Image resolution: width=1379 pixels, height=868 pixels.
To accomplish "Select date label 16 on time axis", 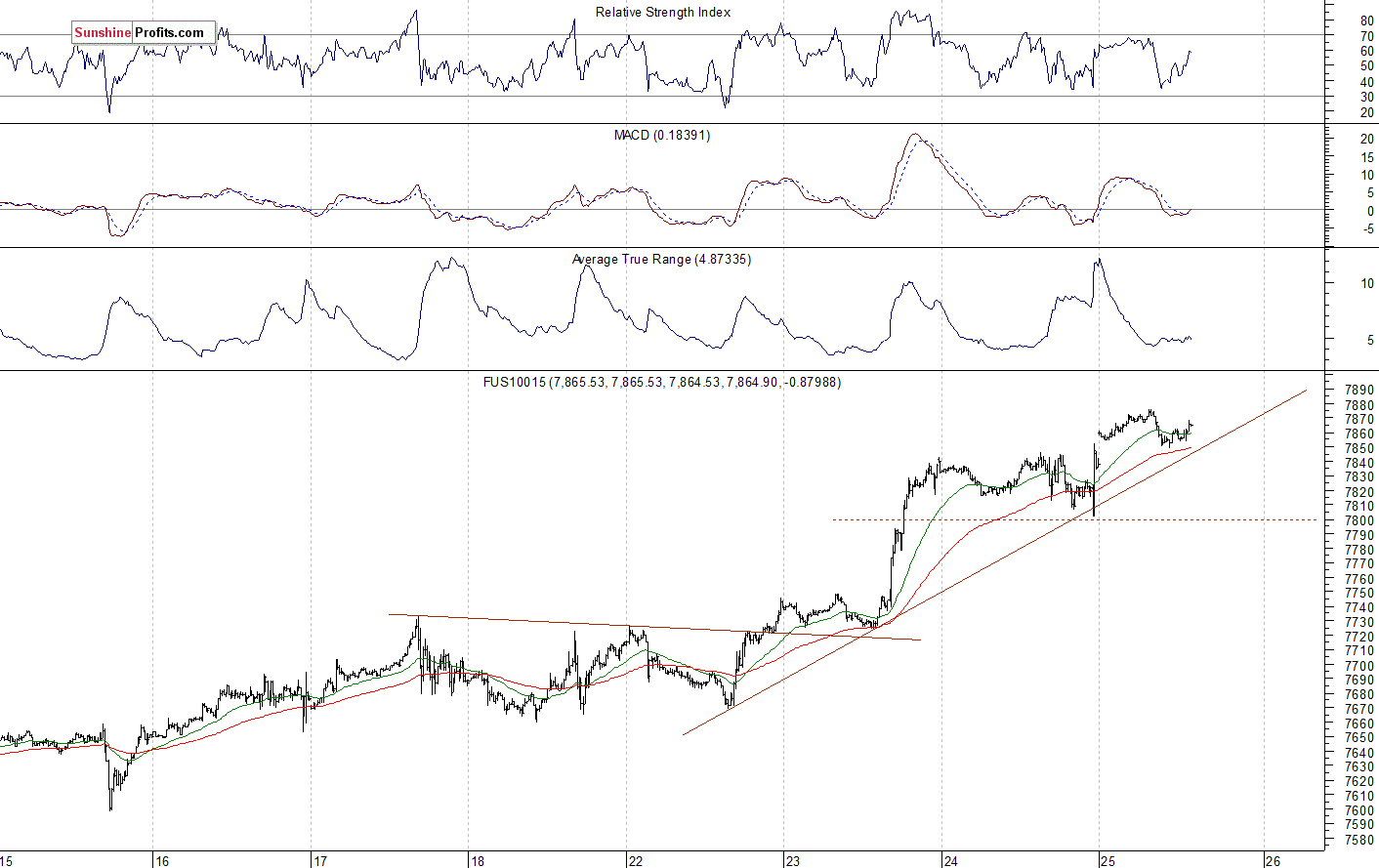I will click(x=162, y=861).
